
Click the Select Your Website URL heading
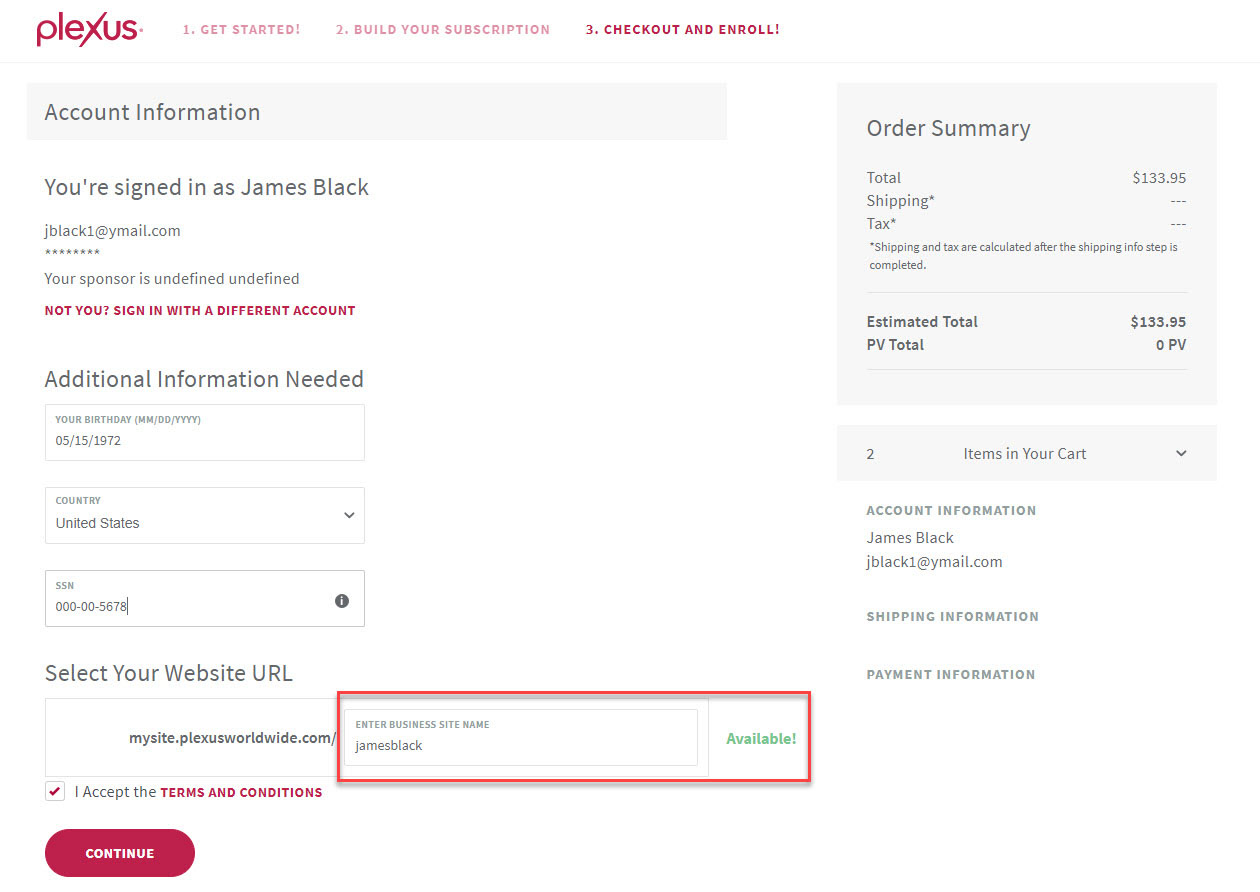(x=169, y=673)
